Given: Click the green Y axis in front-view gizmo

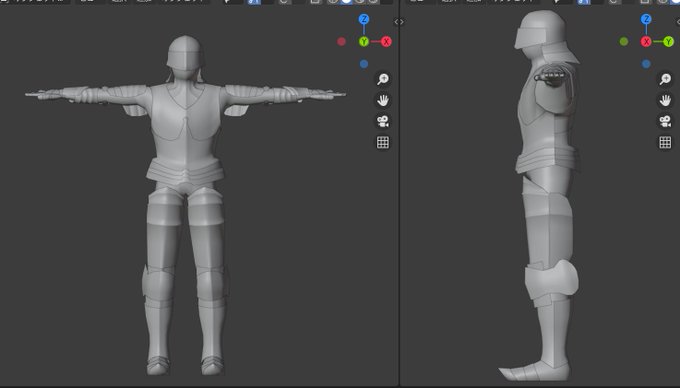Looking at the screenshot, I should (x=363, y=42).
